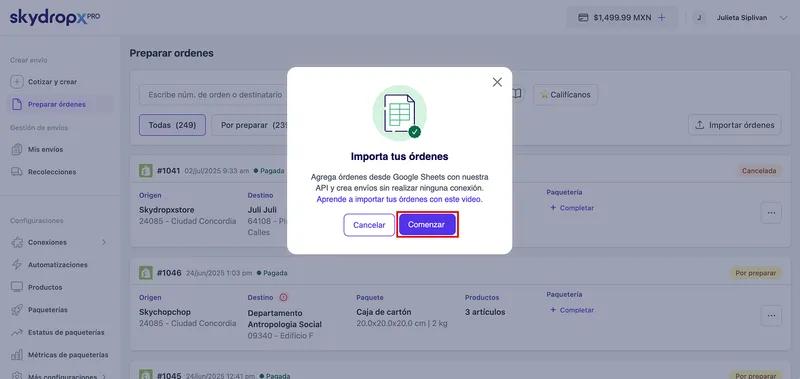Expand the Julieta Siplivan account menu
Screen dimensions: 800x379
coord(784,18)
